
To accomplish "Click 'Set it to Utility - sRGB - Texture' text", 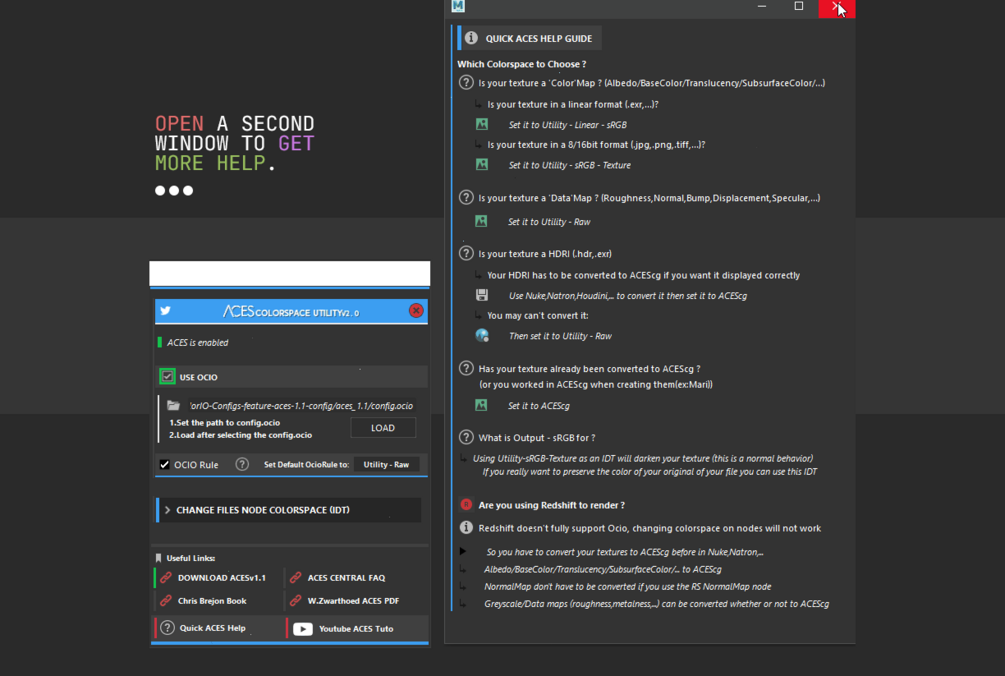I will (x=570, y=165).
